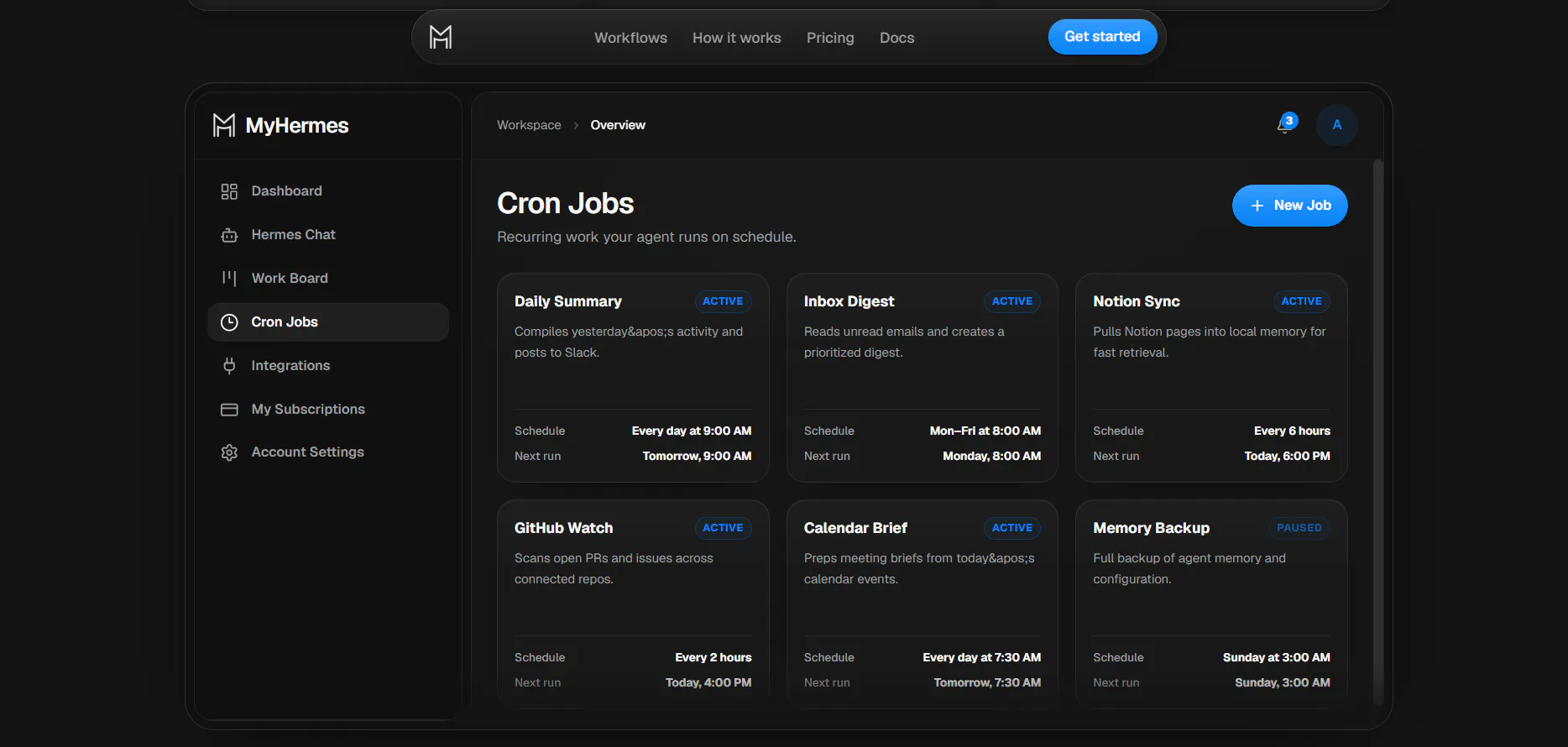Click 'Today, 6:00 PM' next run
This screenshot has width=1568, height=747.
1288,456
